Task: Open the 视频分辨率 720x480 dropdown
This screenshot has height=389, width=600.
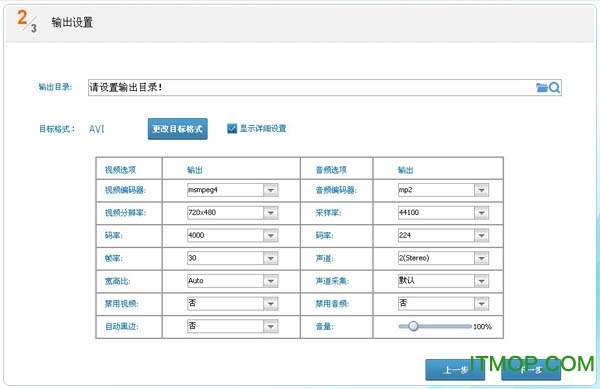Action: tap(232, 213)
